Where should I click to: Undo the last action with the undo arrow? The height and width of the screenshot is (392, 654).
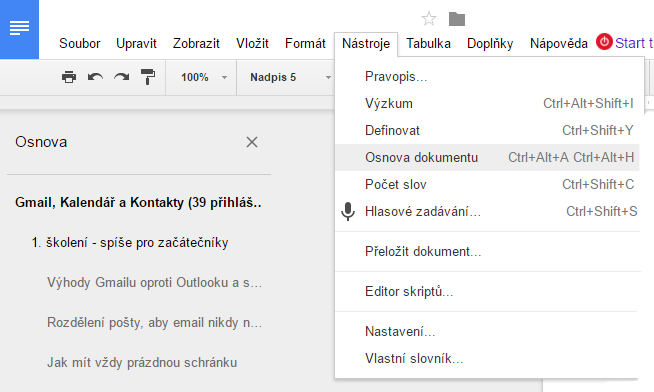95,77
